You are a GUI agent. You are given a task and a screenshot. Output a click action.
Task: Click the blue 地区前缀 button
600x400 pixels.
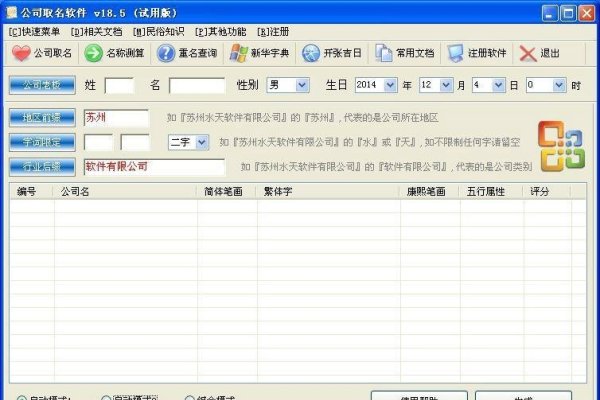click(42, 118)
